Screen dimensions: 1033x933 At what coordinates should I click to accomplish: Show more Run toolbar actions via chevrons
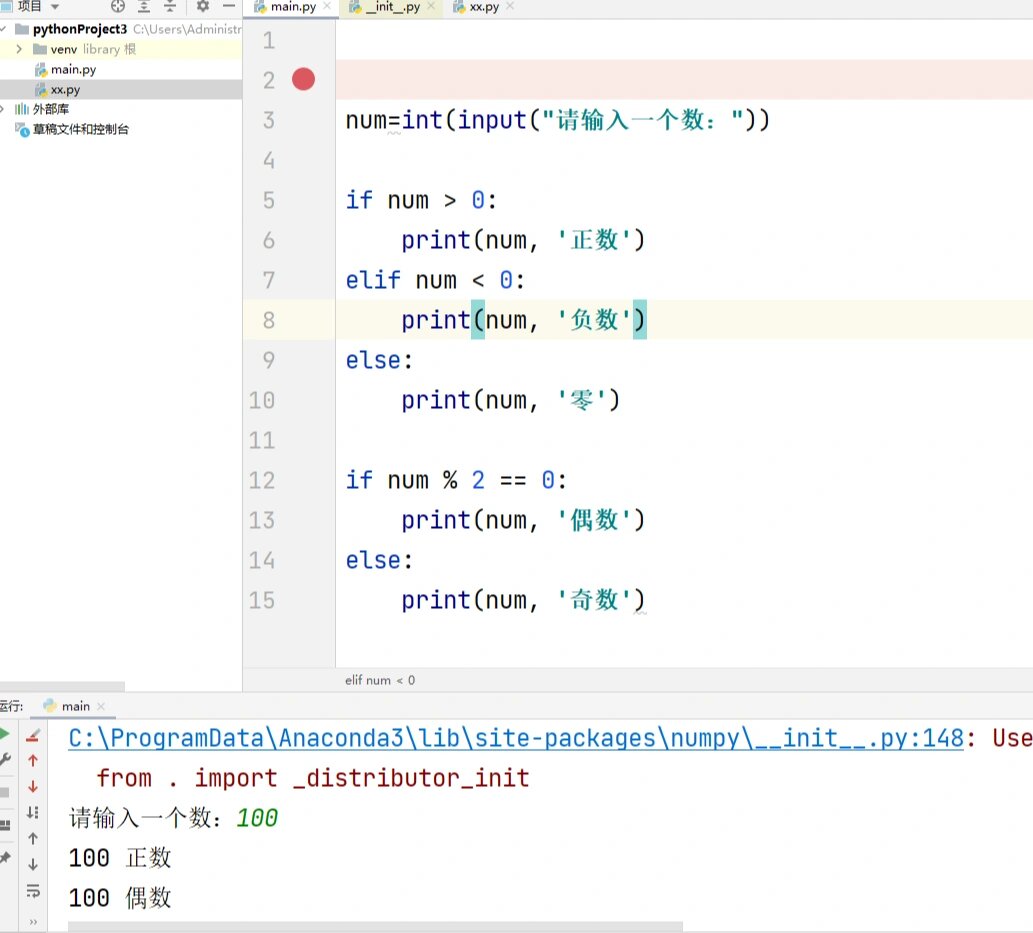pyautogui.click(x=33, y=921)
